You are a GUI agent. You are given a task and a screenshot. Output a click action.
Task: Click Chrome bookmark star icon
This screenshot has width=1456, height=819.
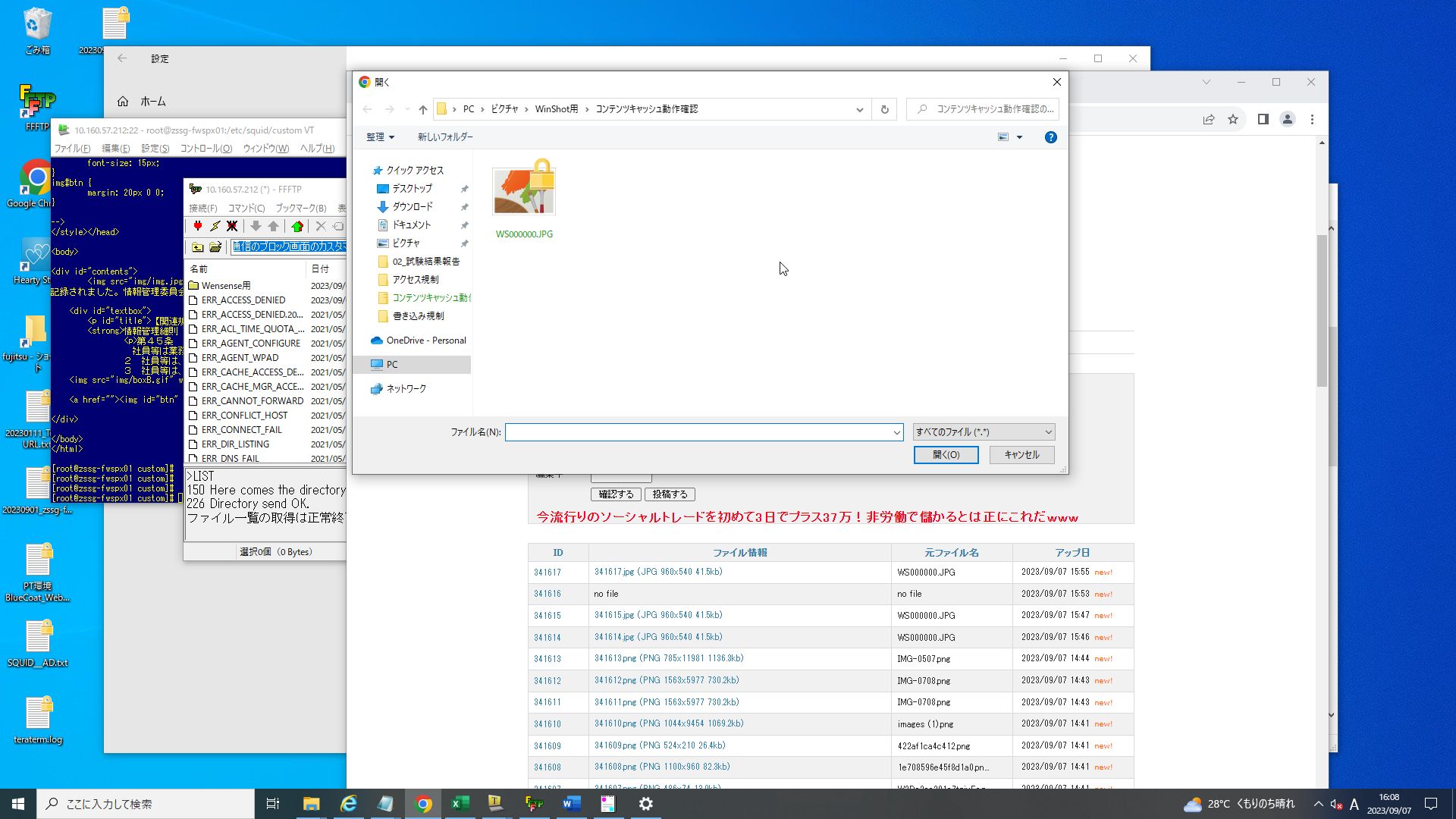pos(1233,119)
